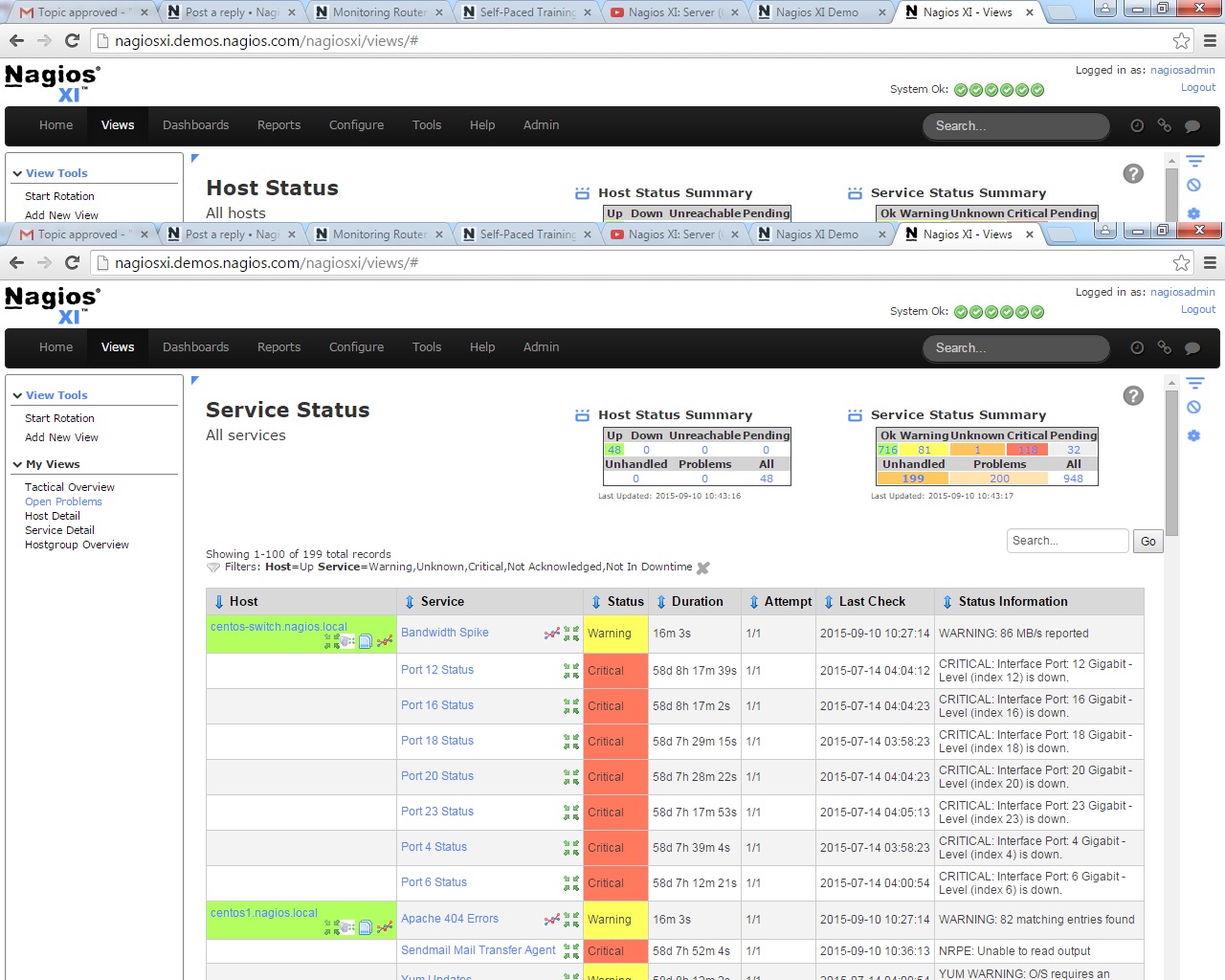The height and width of the screenshot is (980, 1225).
Task: Open centos1 host performance graph icon
Action: [385, 927]
